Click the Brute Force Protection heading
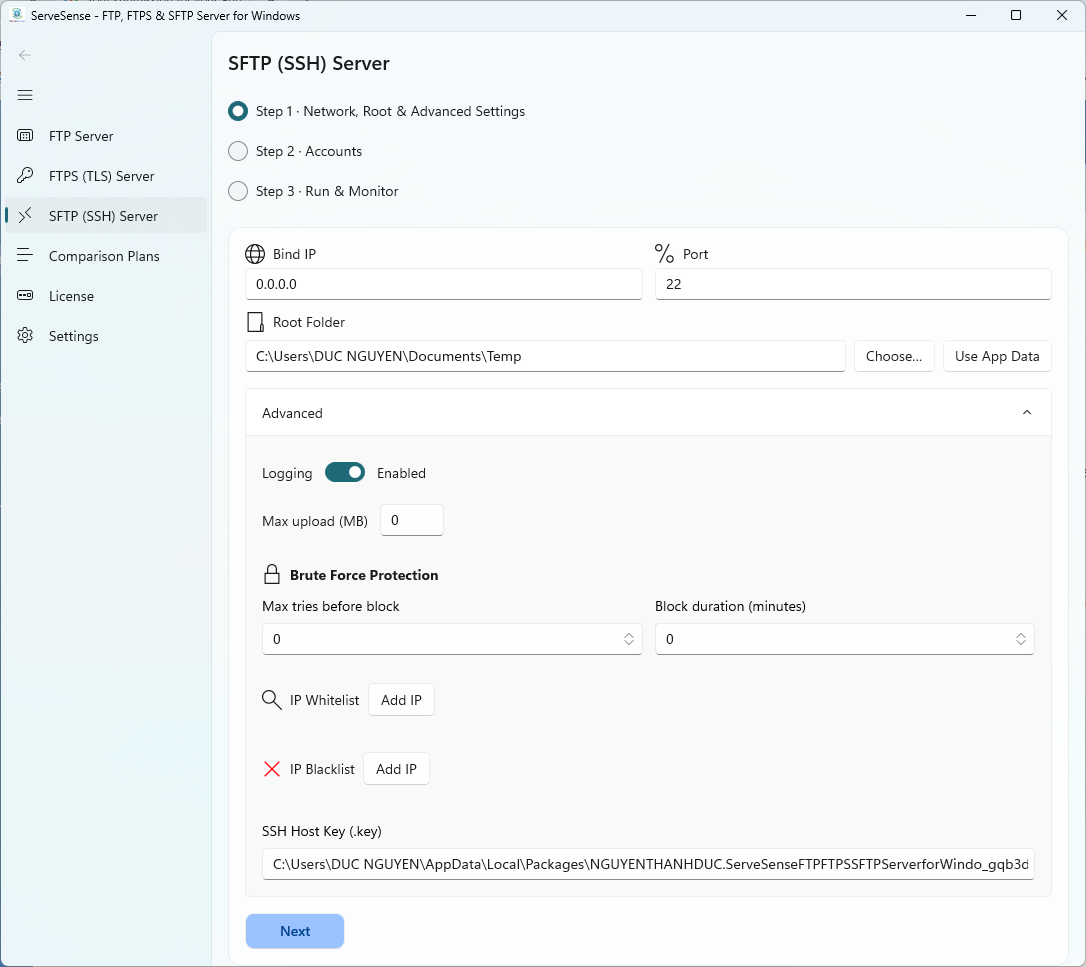The image size is (1086, 967). (x=364, y=576)
